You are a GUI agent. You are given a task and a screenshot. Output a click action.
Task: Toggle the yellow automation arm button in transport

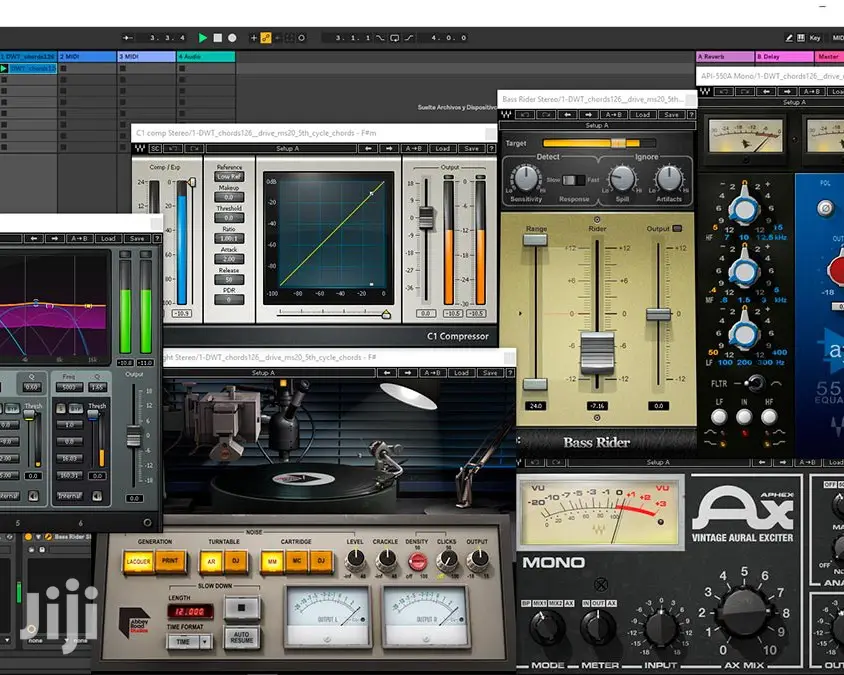(x=266, y=38)
